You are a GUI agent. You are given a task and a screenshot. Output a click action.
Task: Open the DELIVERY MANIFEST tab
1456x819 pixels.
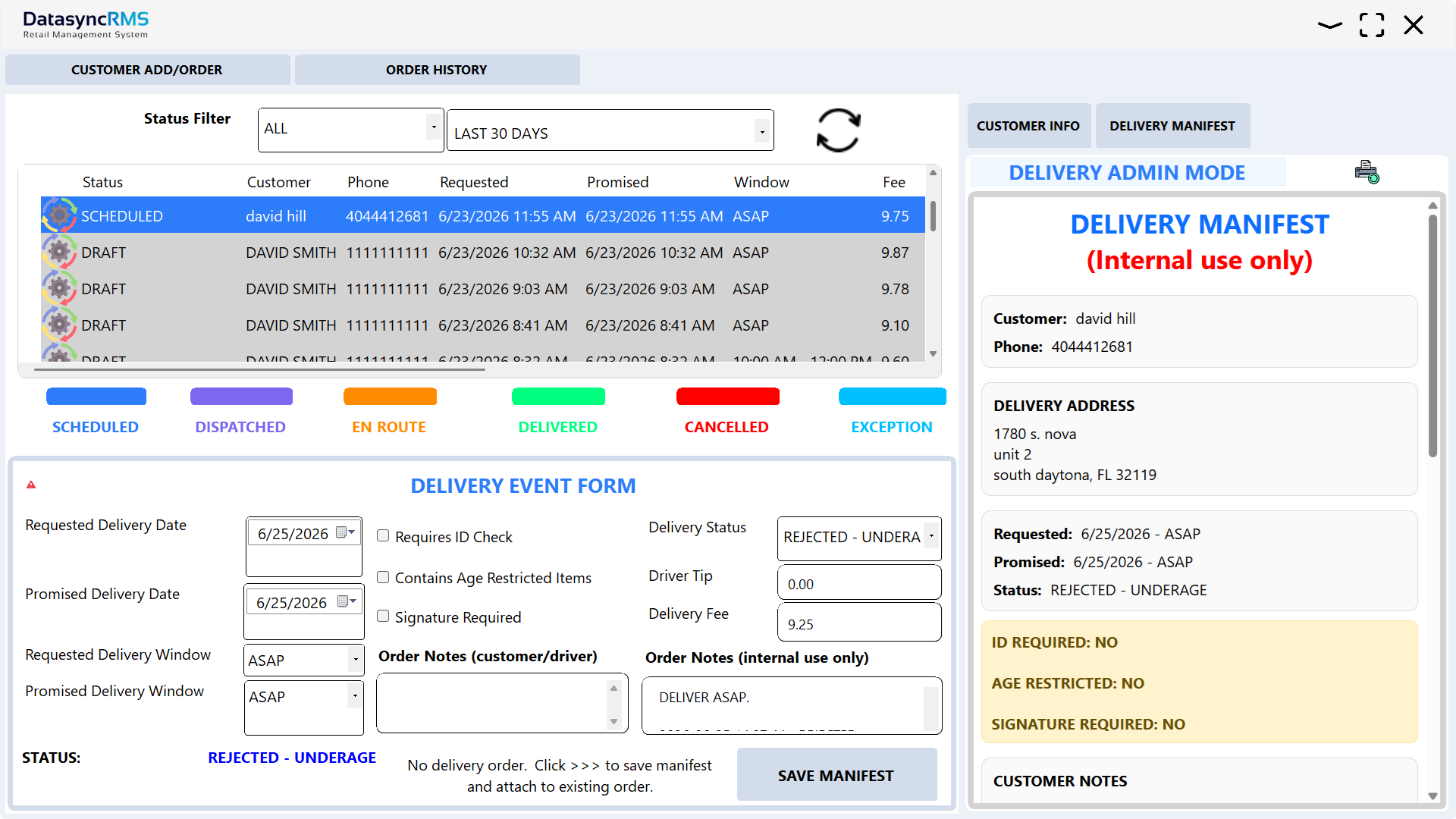[1172, 126]
